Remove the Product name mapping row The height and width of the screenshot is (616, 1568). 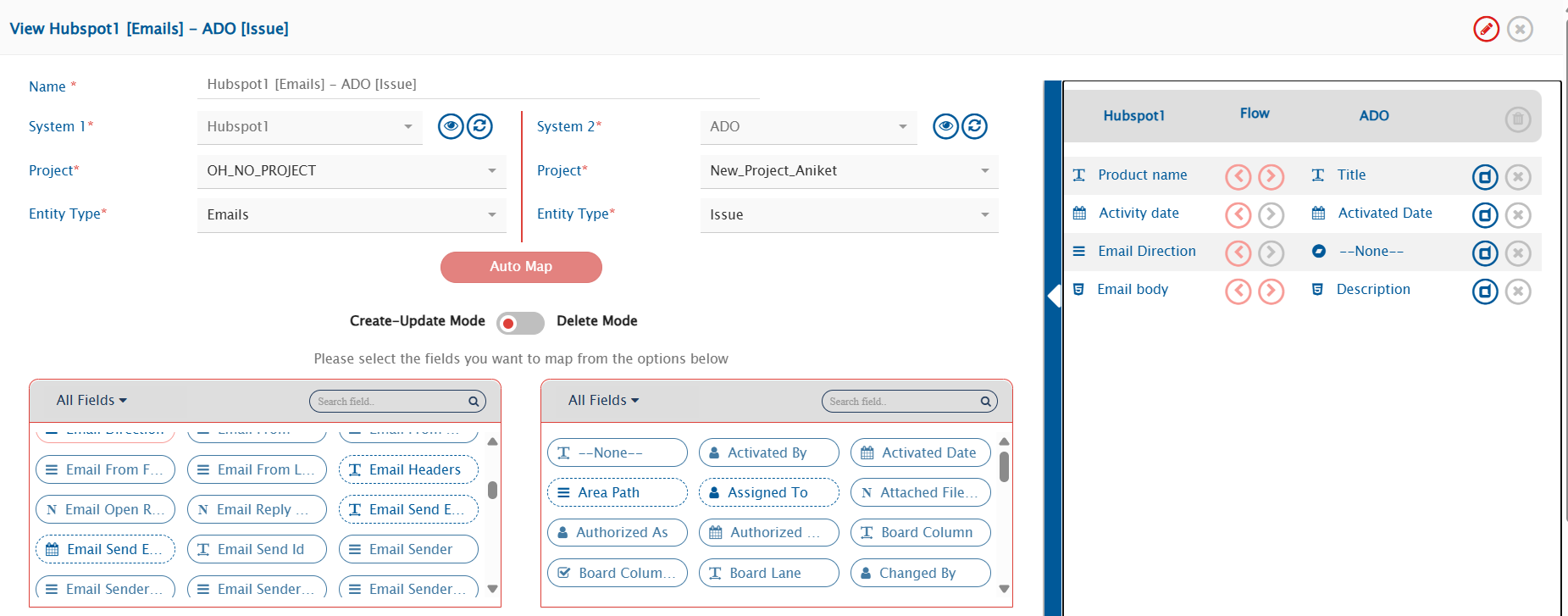coord(1517,177)
